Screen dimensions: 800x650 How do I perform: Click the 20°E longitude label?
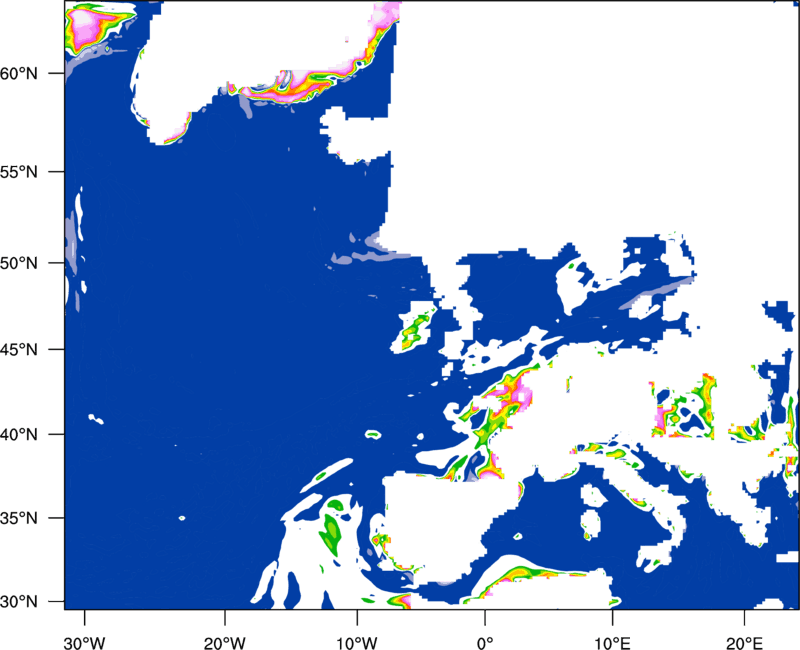[744, 643]
